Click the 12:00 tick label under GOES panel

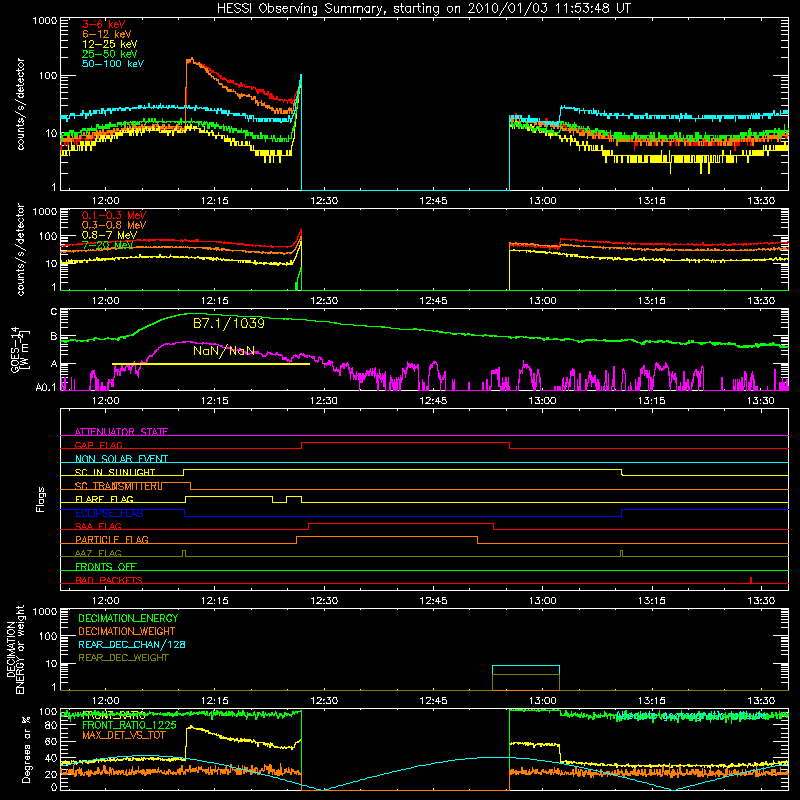(106, 401)
